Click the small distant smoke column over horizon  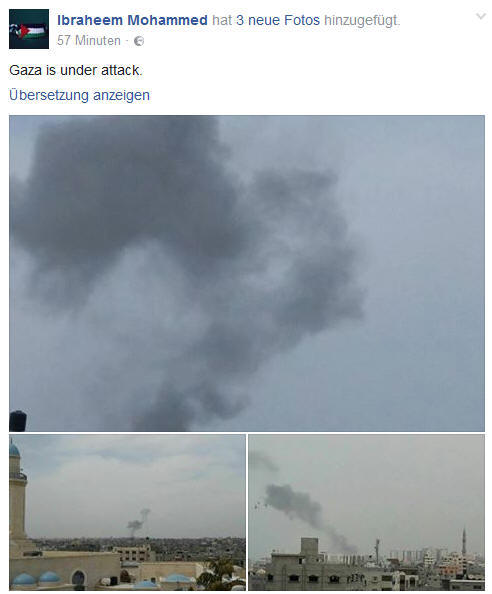pos(138,523)
